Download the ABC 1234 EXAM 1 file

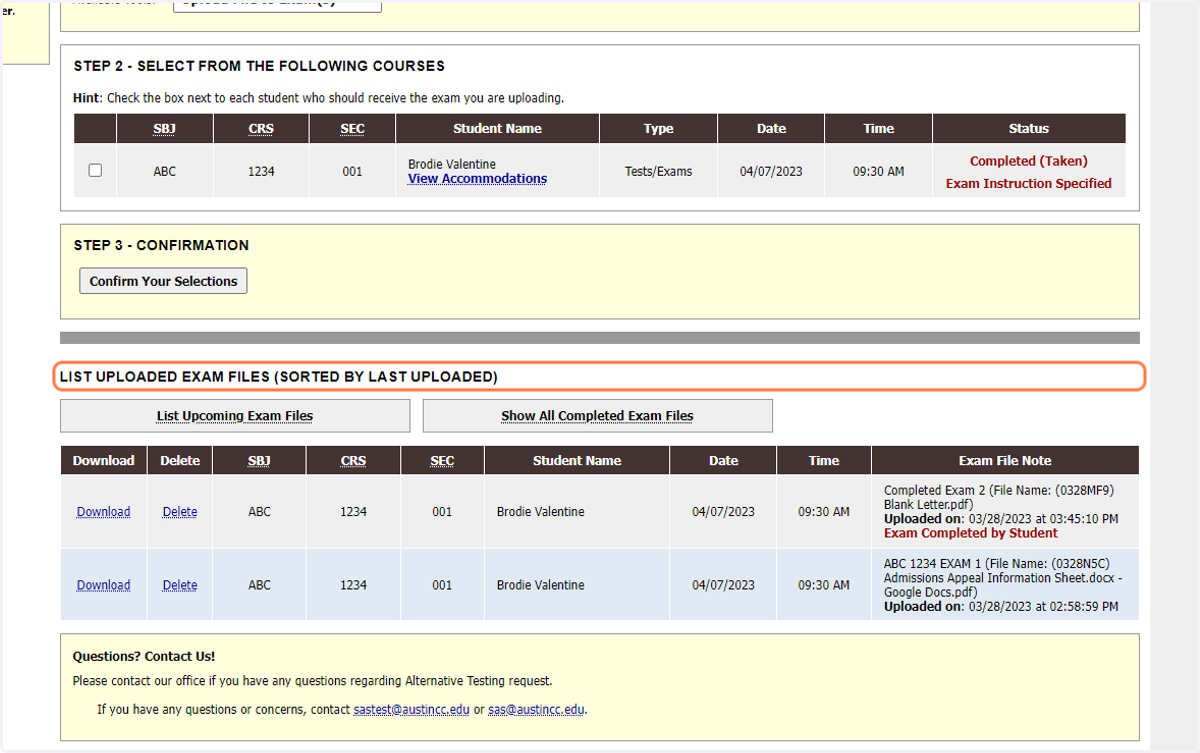click(x=103, y=585)
